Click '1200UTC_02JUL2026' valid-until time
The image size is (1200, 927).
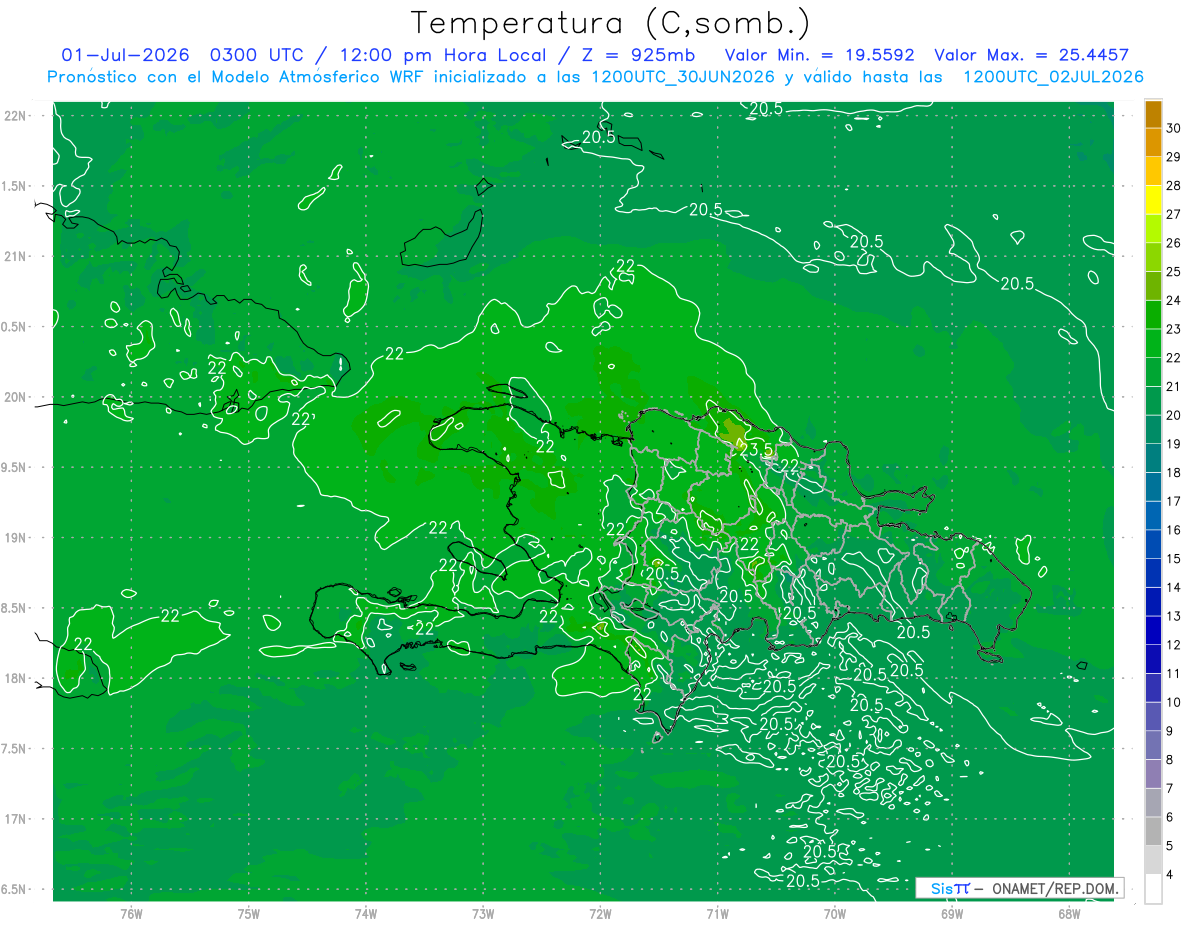click(1053, 77)
